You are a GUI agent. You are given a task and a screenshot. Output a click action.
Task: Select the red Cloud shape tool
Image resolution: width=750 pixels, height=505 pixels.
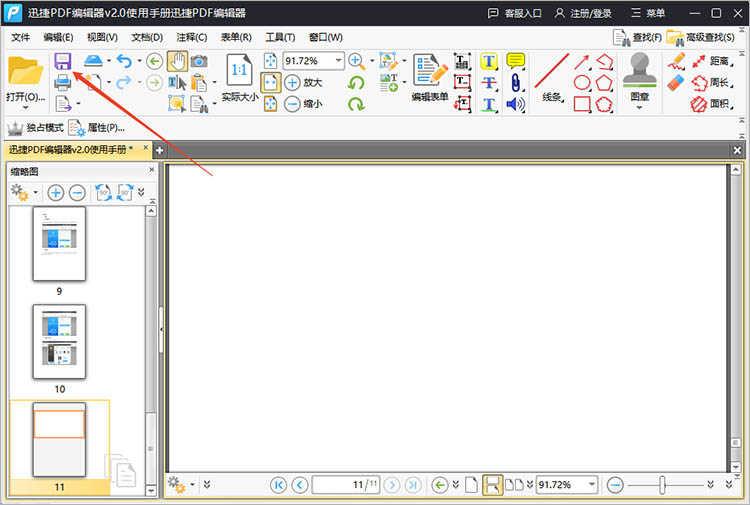click(604, 104)
